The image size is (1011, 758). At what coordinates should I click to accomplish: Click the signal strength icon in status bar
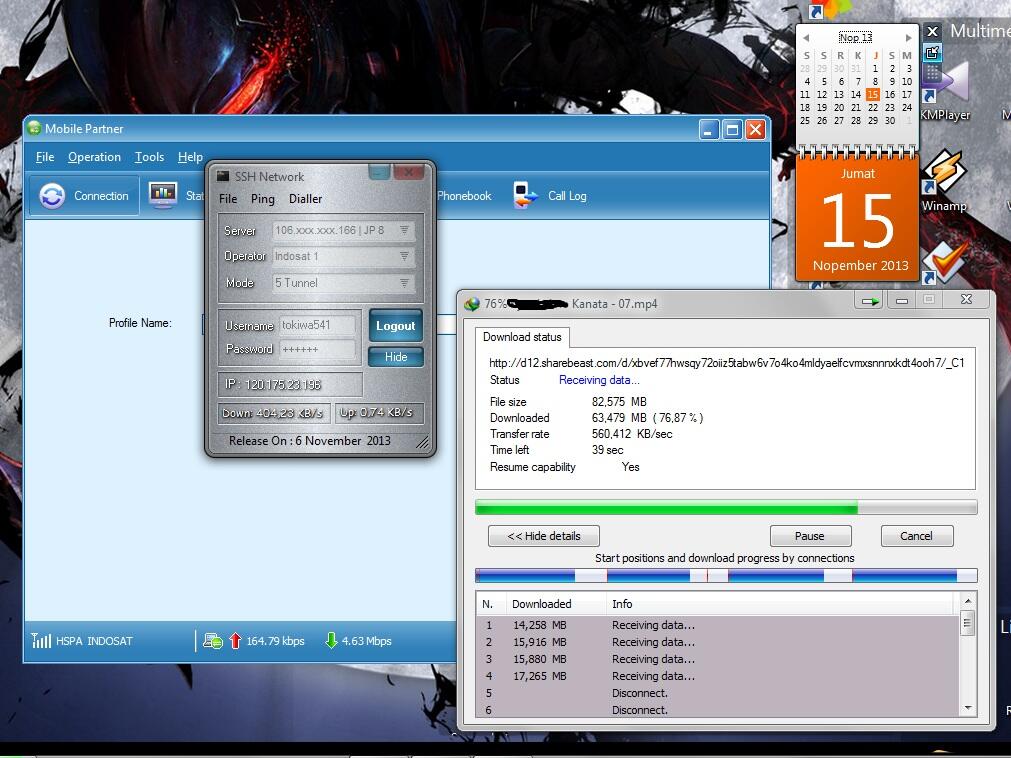click(x=41, y=640)
